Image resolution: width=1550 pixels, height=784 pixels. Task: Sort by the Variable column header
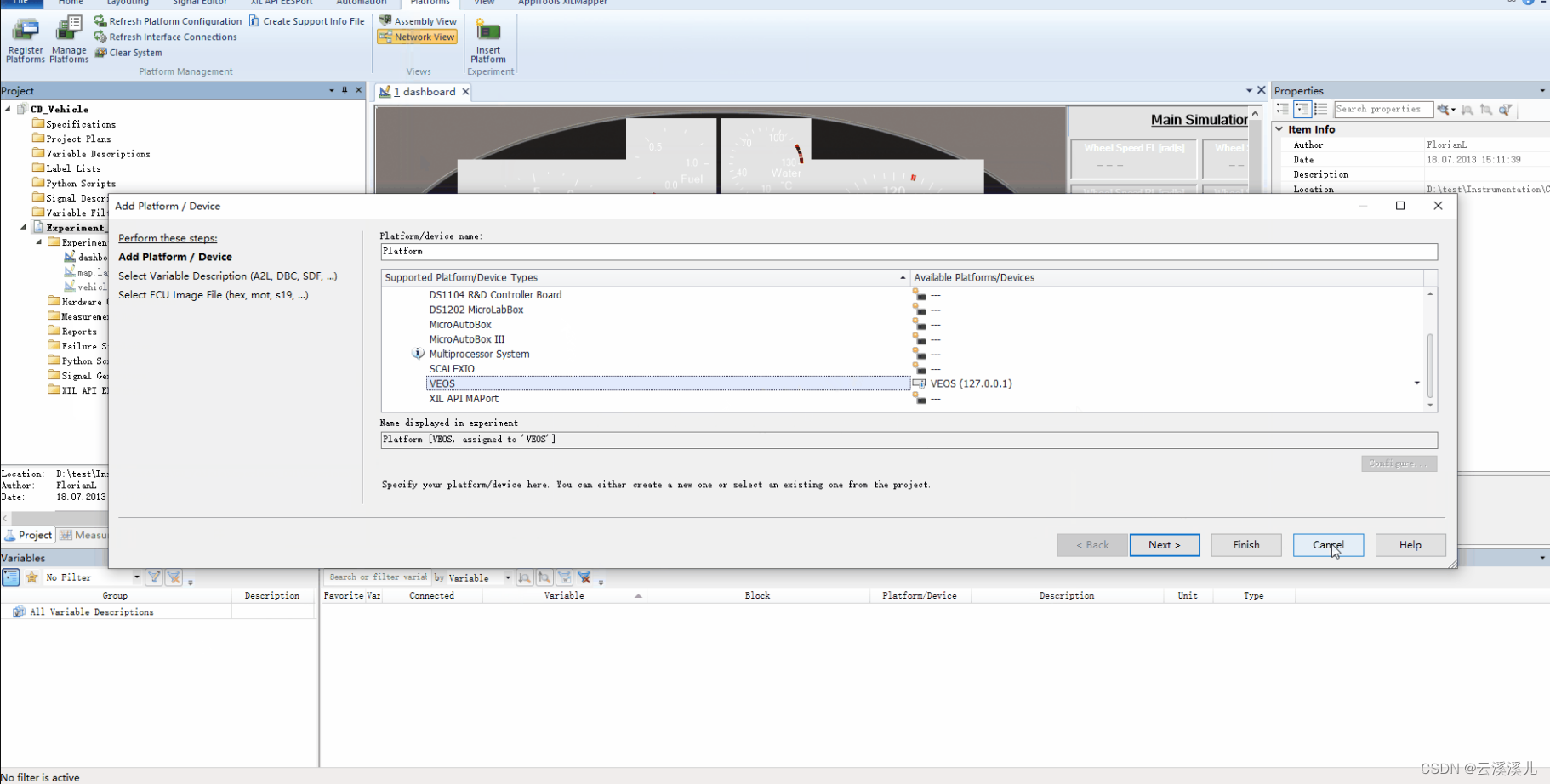(565, 596)
